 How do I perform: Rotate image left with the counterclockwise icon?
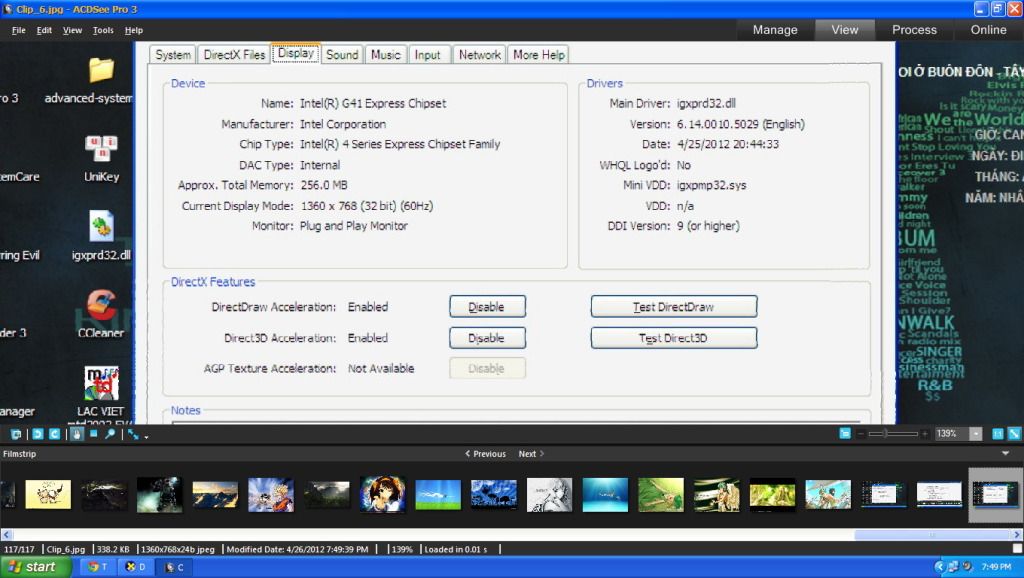click(x=37, y=434)
